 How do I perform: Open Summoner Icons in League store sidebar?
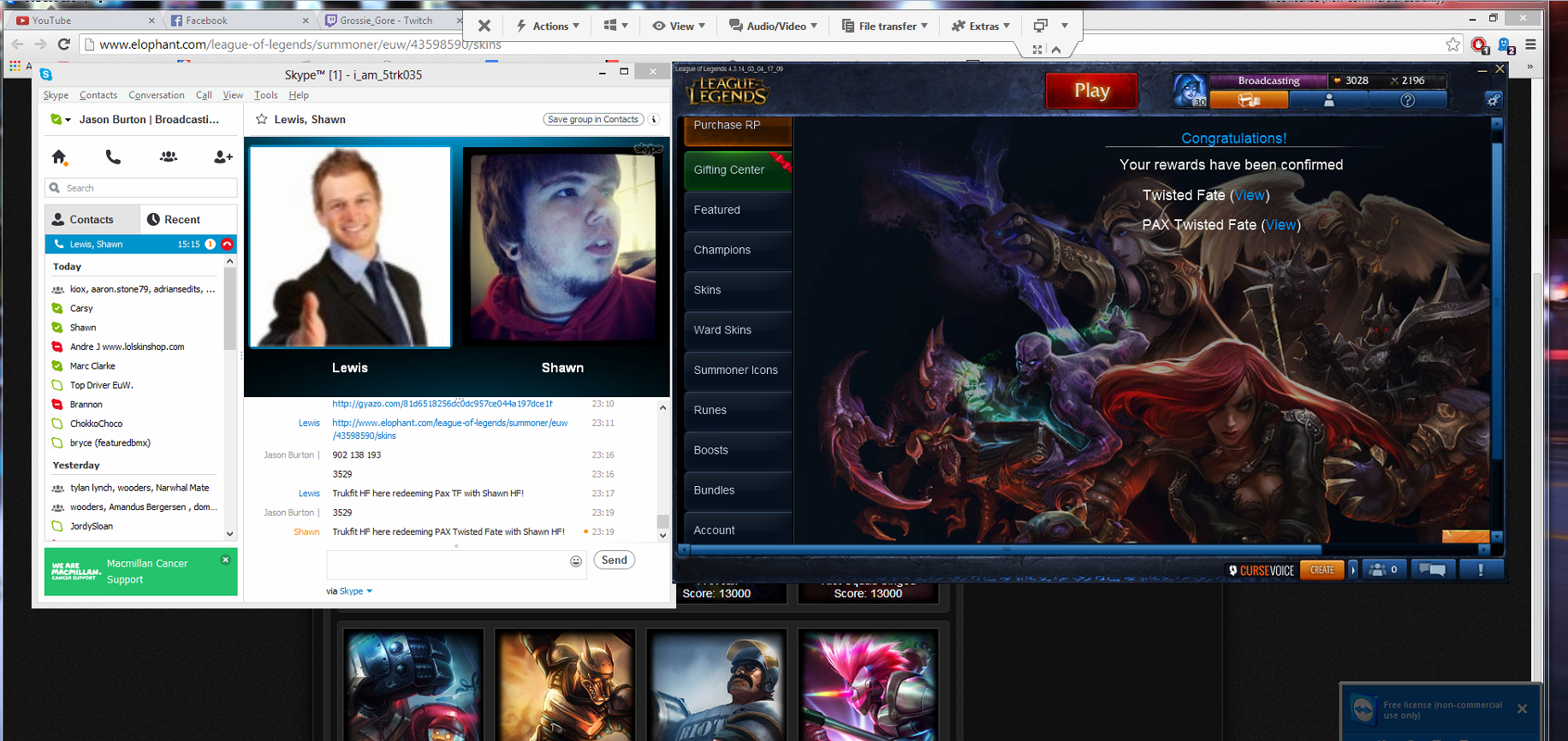[738, 370]
